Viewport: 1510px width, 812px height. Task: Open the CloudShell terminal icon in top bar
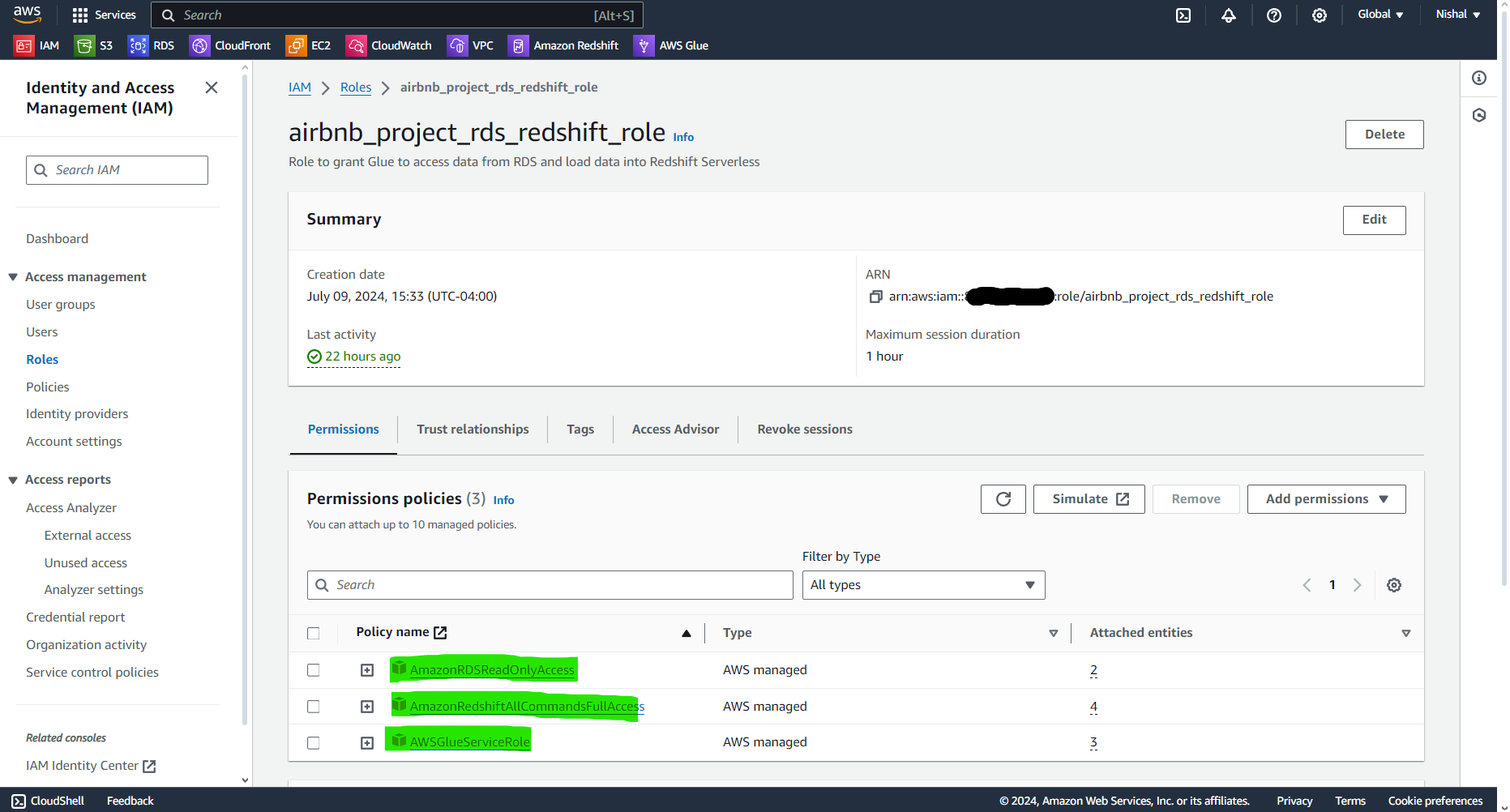click(x=1183, y=15)
